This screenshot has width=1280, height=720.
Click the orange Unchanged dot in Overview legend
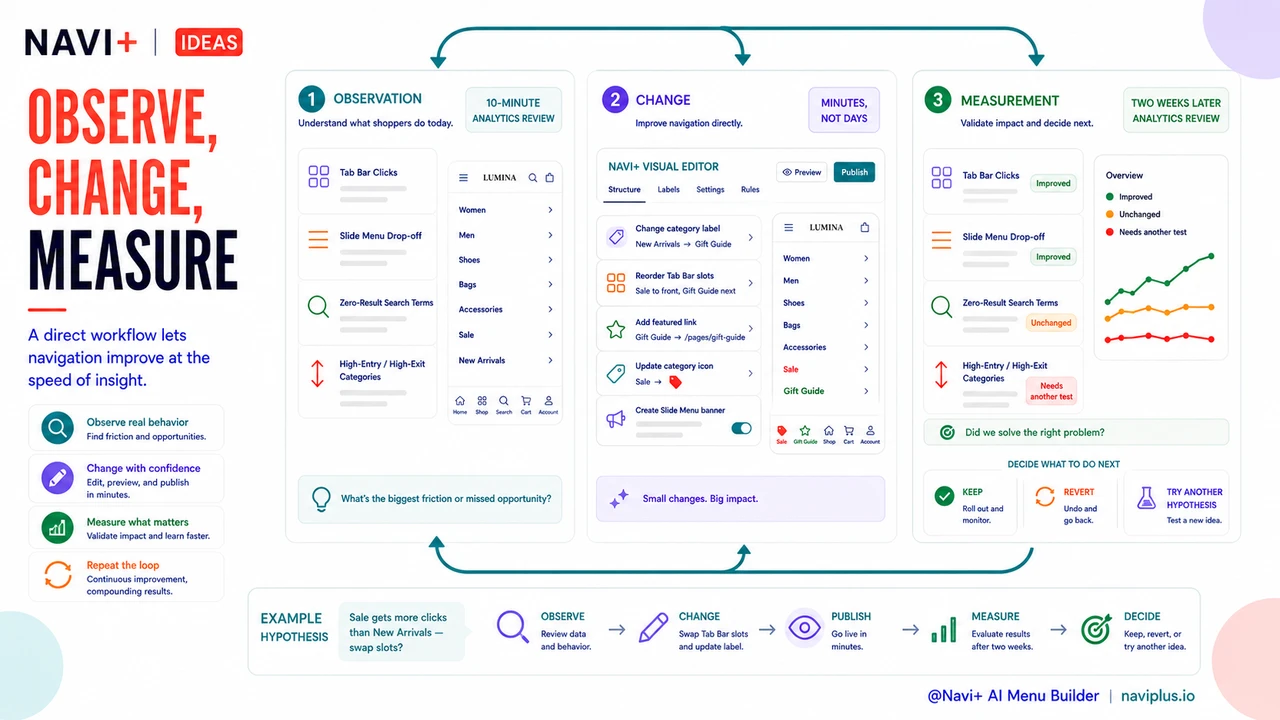1110,214
